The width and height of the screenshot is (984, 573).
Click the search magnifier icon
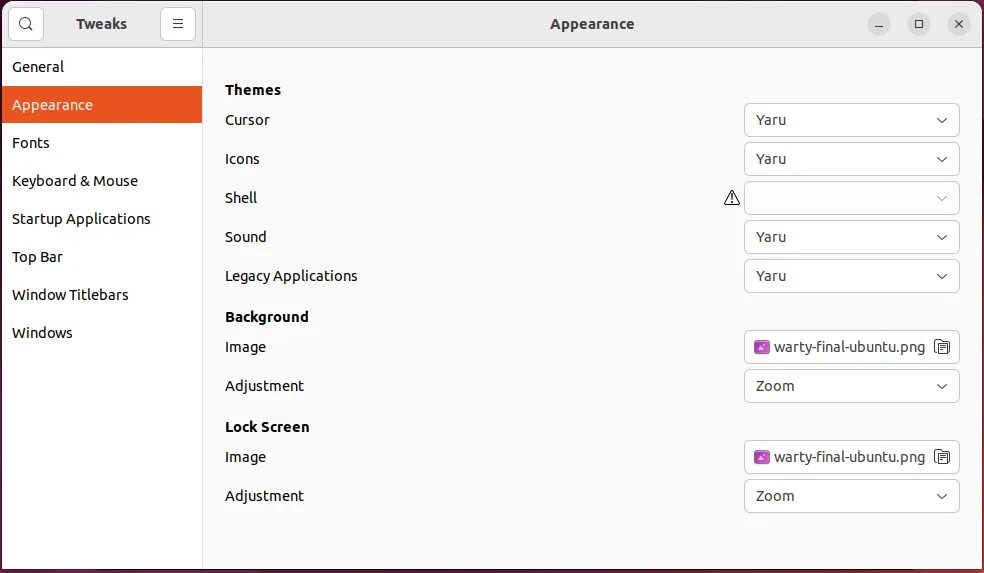click(x=26, y=24)
